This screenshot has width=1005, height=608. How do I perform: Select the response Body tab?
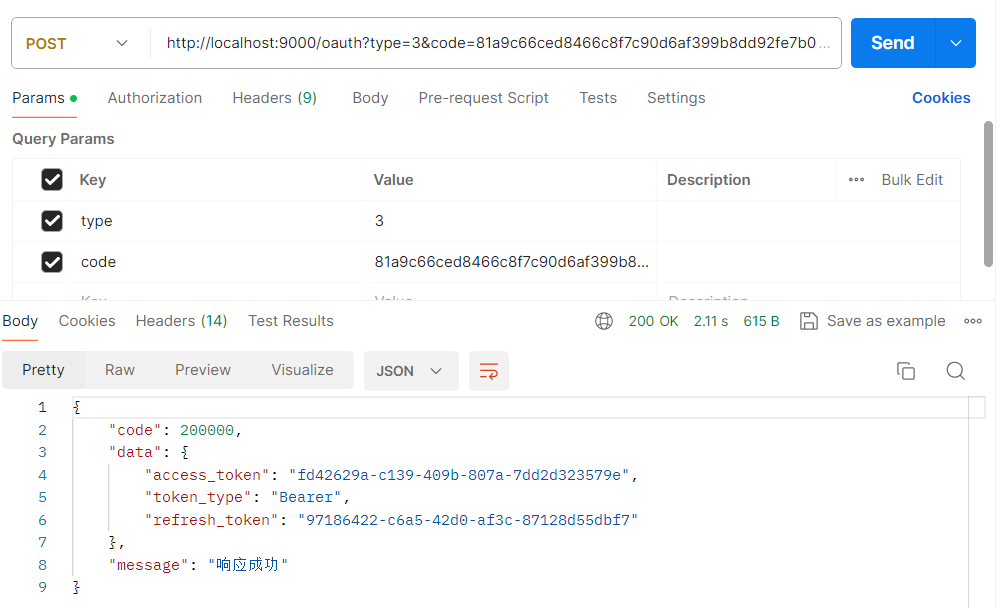coord(20,321)
